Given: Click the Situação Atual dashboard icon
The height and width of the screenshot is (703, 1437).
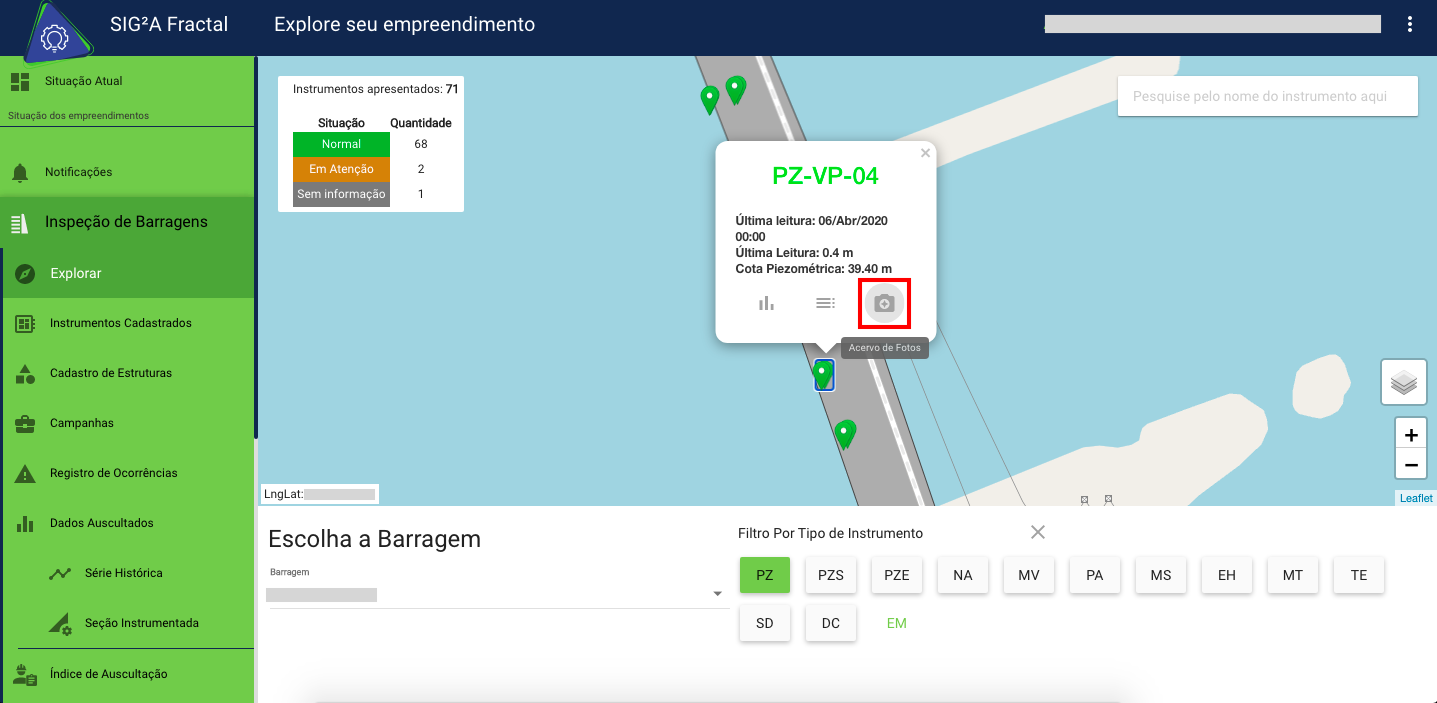Looking at the screenshot, I should [x=20, y=81].
